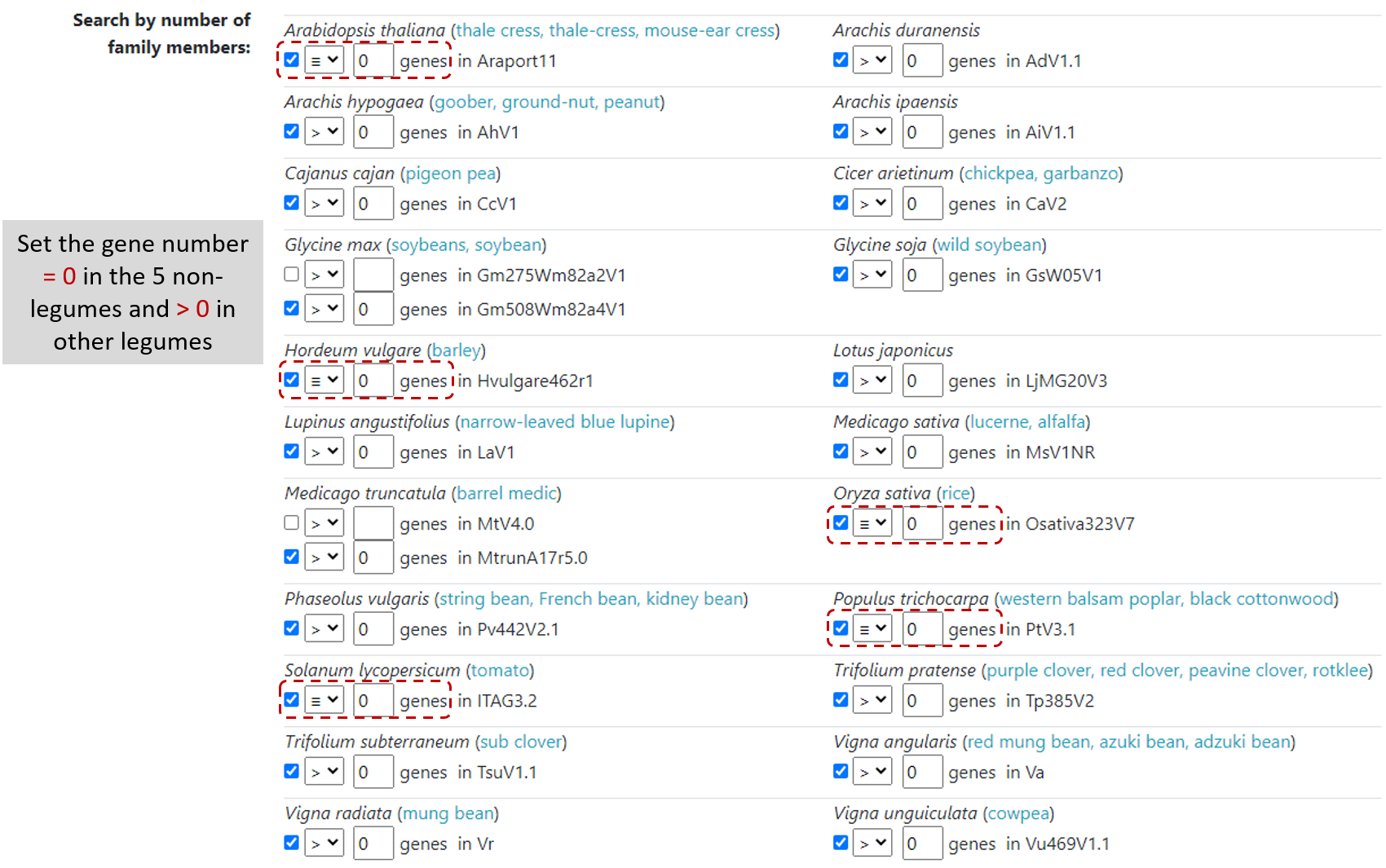The width and height of the screenshot is (1386, 868).
Task: Enable the Gm275Wm82a2V1 soybean checkbox
Action: click(291, 274)
